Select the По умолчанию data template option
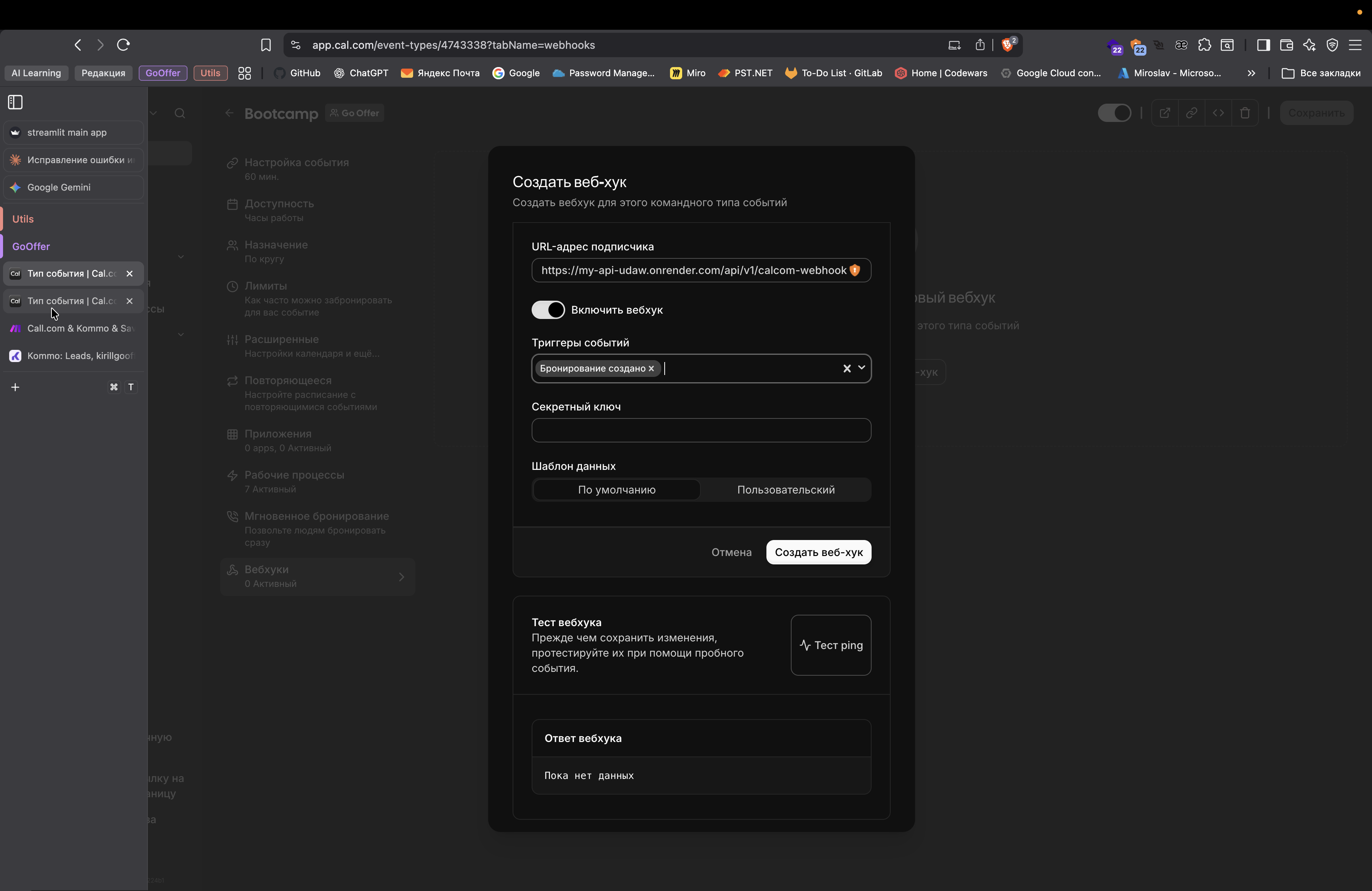Viewport: 1372px width, 891px height. [616, 490]
